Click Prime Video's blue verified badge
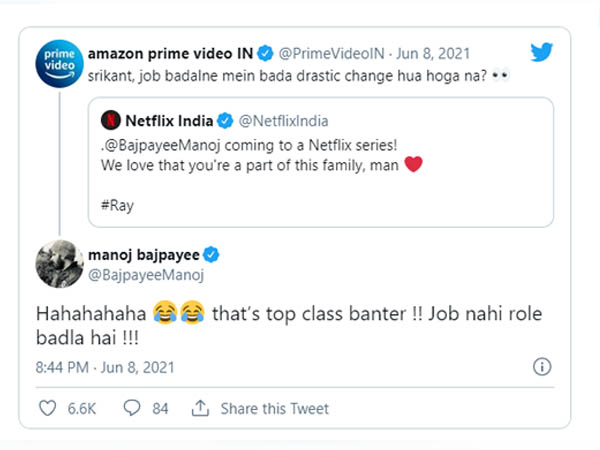This screenshot has width=600, height=450. (x=264, y=52)
